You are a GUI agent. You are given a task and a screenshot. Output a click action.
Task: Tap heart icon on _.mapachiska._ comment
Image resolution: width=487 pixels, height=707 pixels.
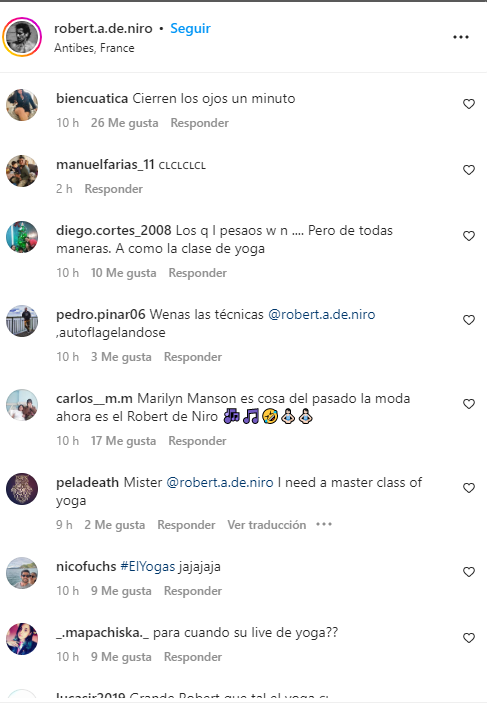click(x=469, y=638)
